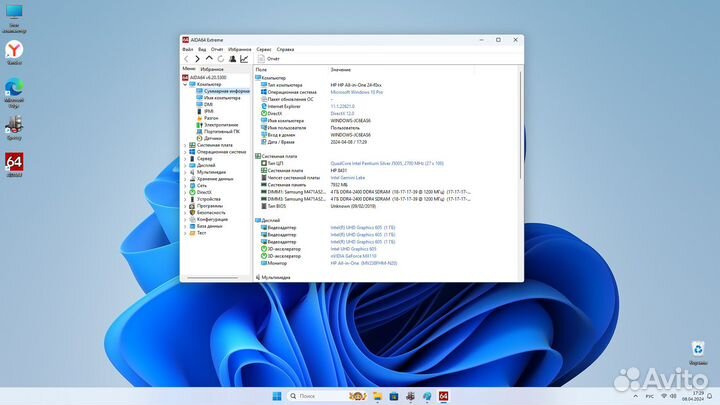Click the Тест folder icon in the tree
720x405 pixels.
coord(192,233)
